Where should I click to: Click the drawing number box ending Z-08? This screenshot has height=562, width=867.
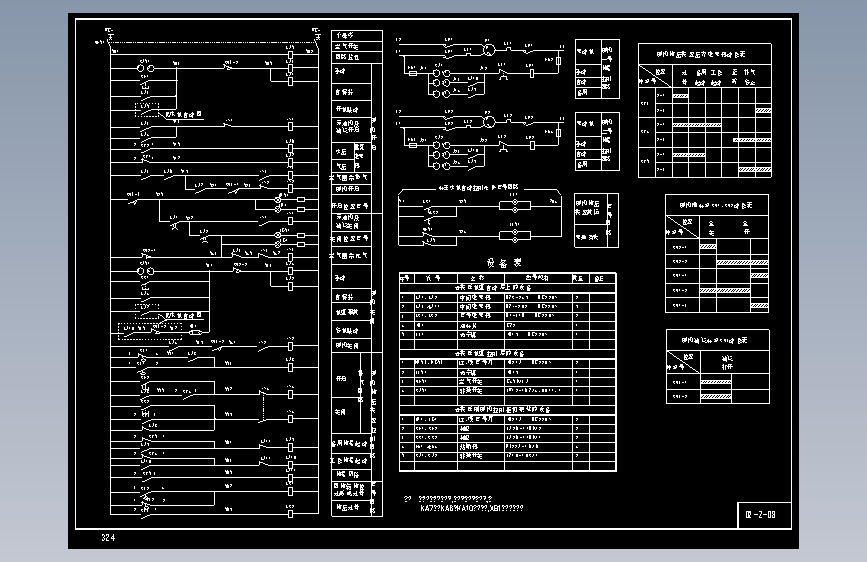click(x=764, y=515)
